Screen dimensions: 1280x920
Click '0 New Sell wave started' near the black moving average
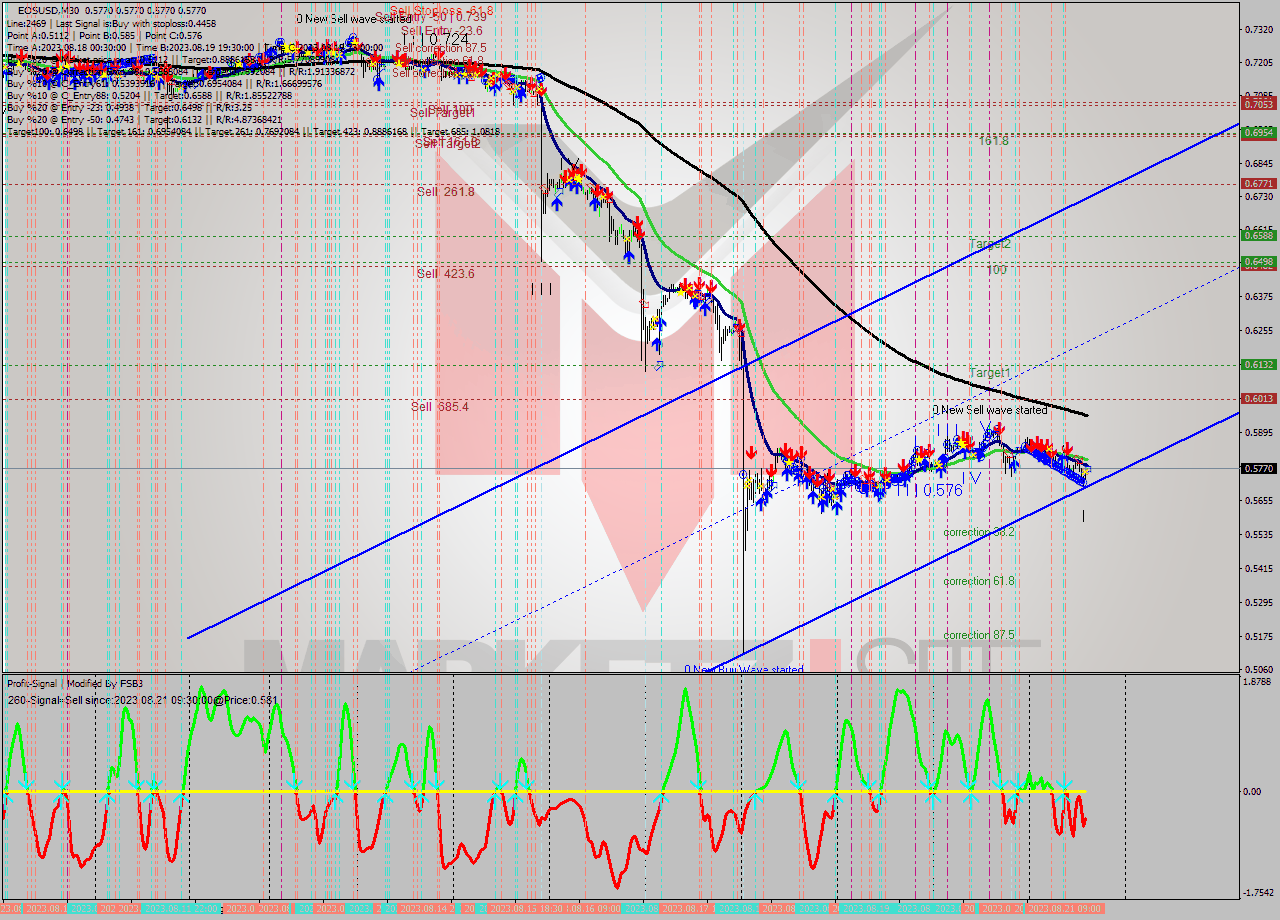click(x=990, y=410)
